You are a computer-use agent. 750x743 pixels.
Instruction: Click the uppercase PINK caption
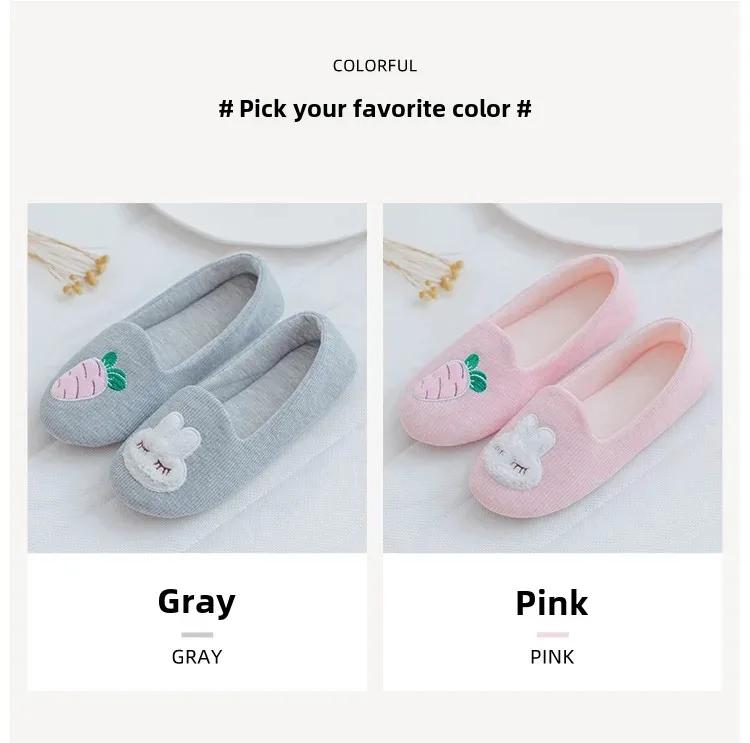tap(552, 657)
